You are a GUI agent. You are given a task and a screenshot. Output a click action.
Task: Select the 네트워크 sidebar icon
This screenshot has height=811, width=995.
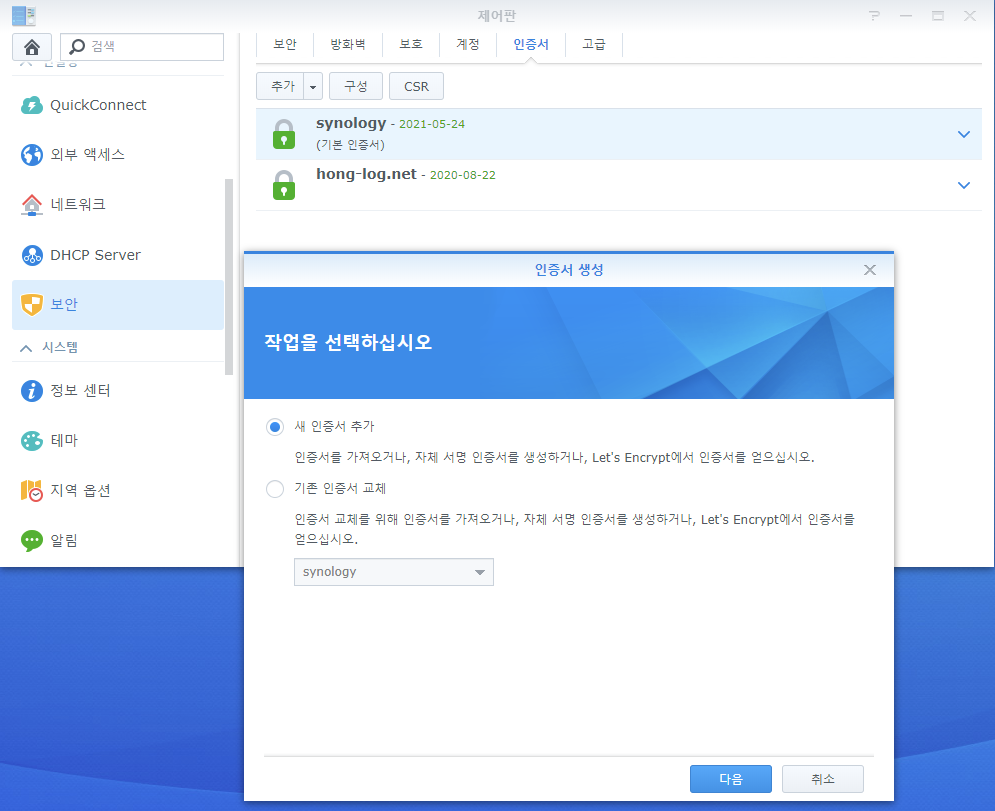pos(32,205)
